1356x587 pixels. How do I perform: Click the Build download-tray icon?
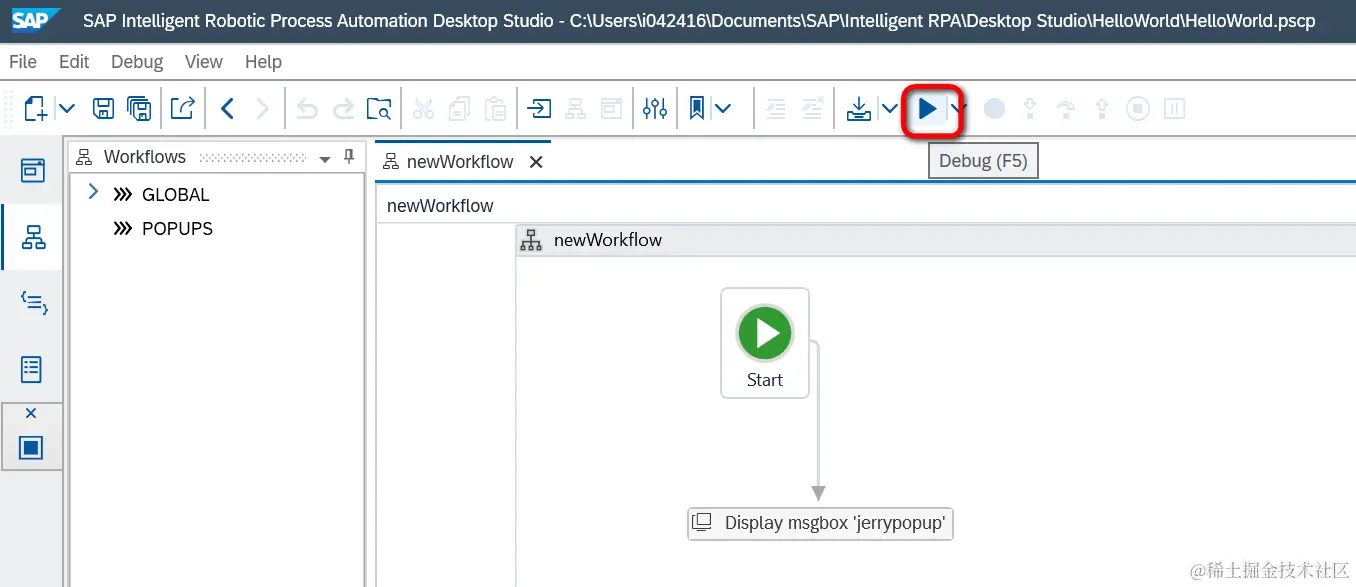(x=858, y=108)
